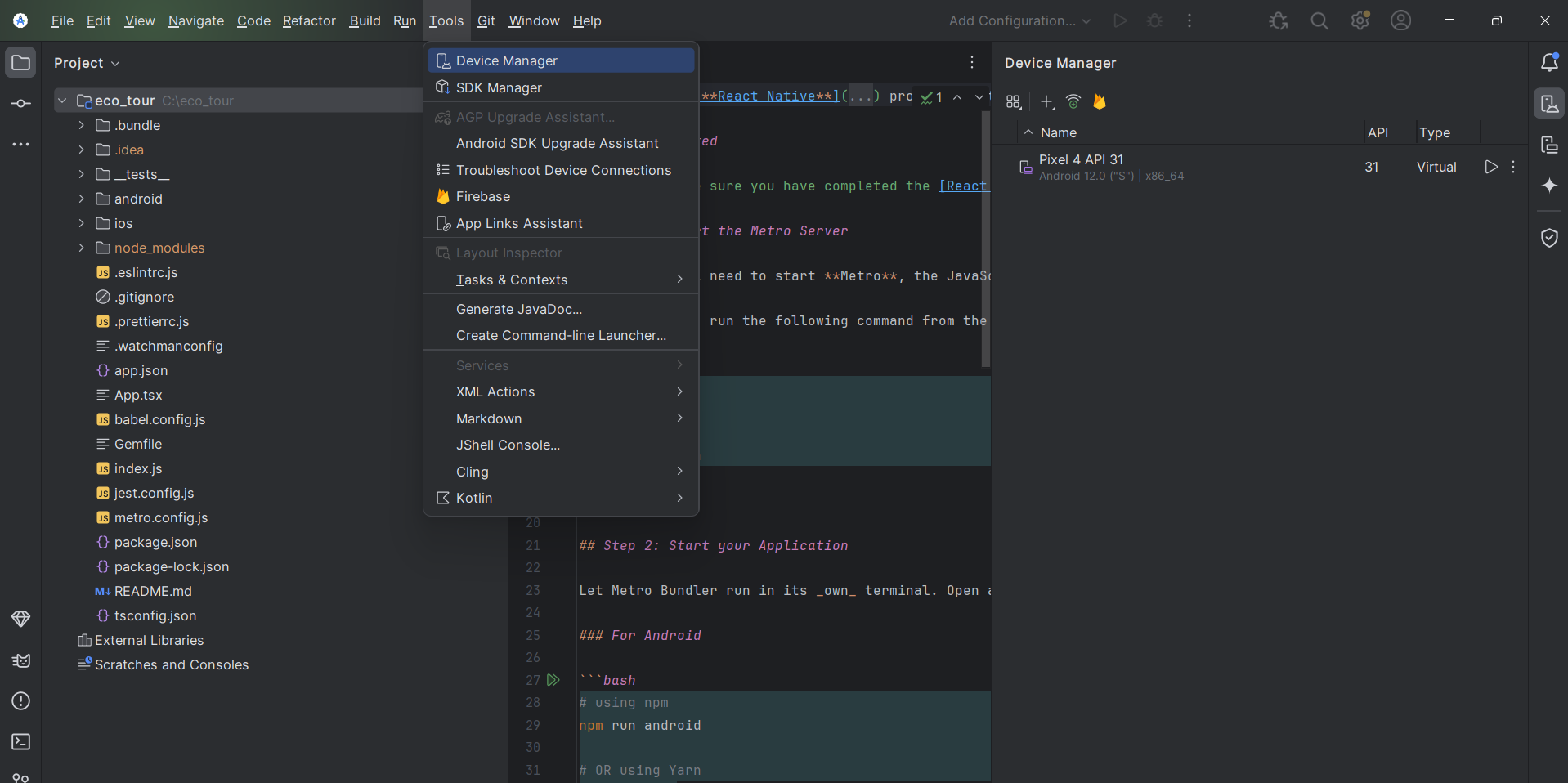The height and width of the screenshot is (783, 1568).
Task: Toggle Device Manager icon in right sidebar
Action: pyautogui.click(x=1549, y=104)
